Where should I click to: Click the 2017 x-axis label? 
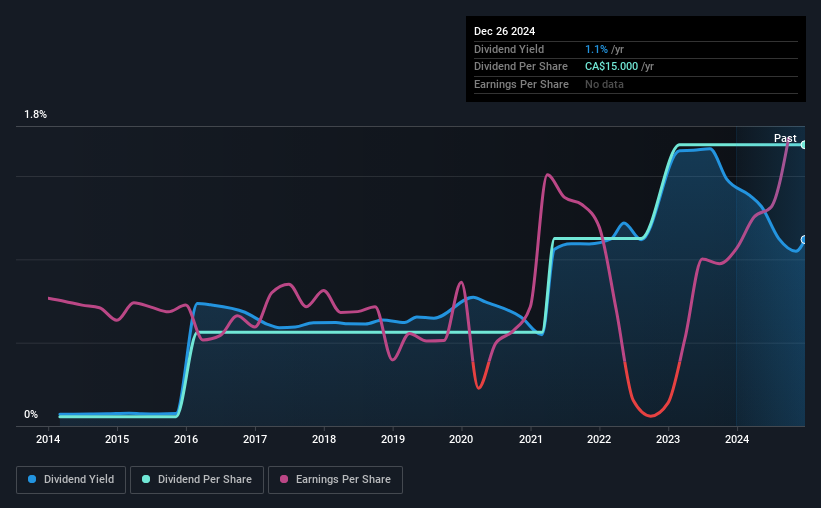(x=255, y=439)
